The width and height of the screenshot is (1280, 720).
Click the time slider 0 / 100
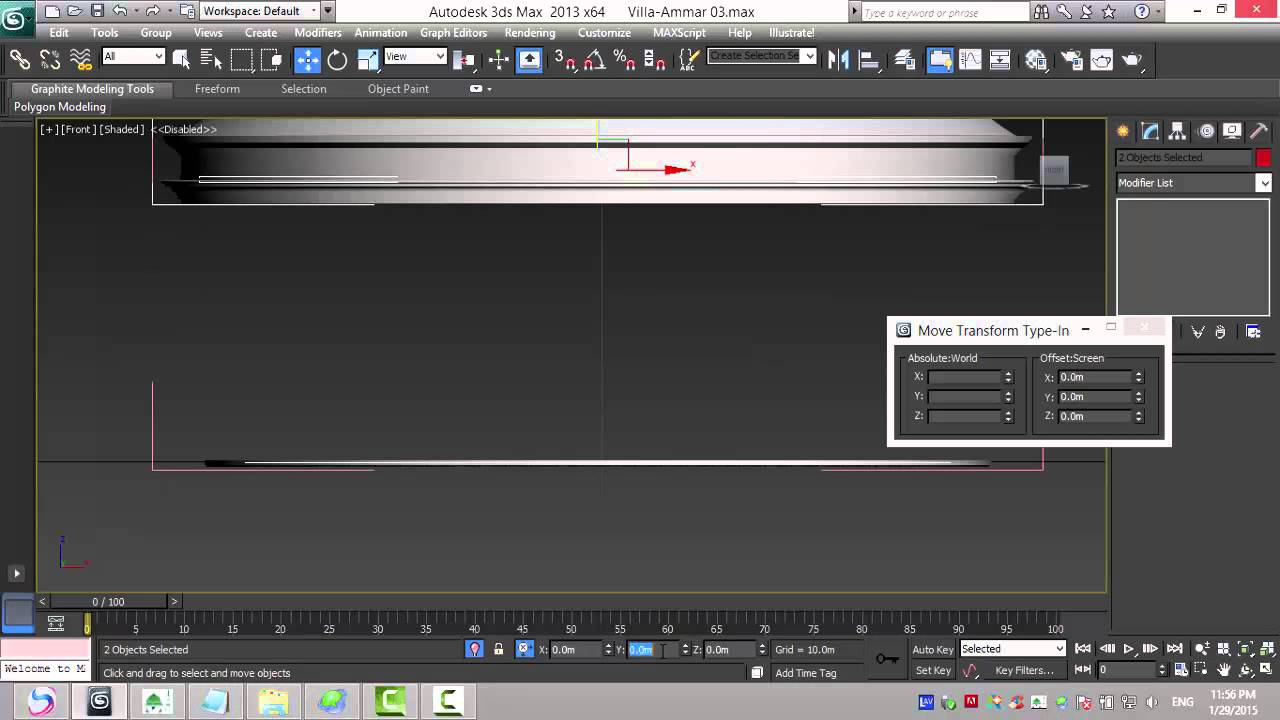pyautogui.click(x=108, y=602)
